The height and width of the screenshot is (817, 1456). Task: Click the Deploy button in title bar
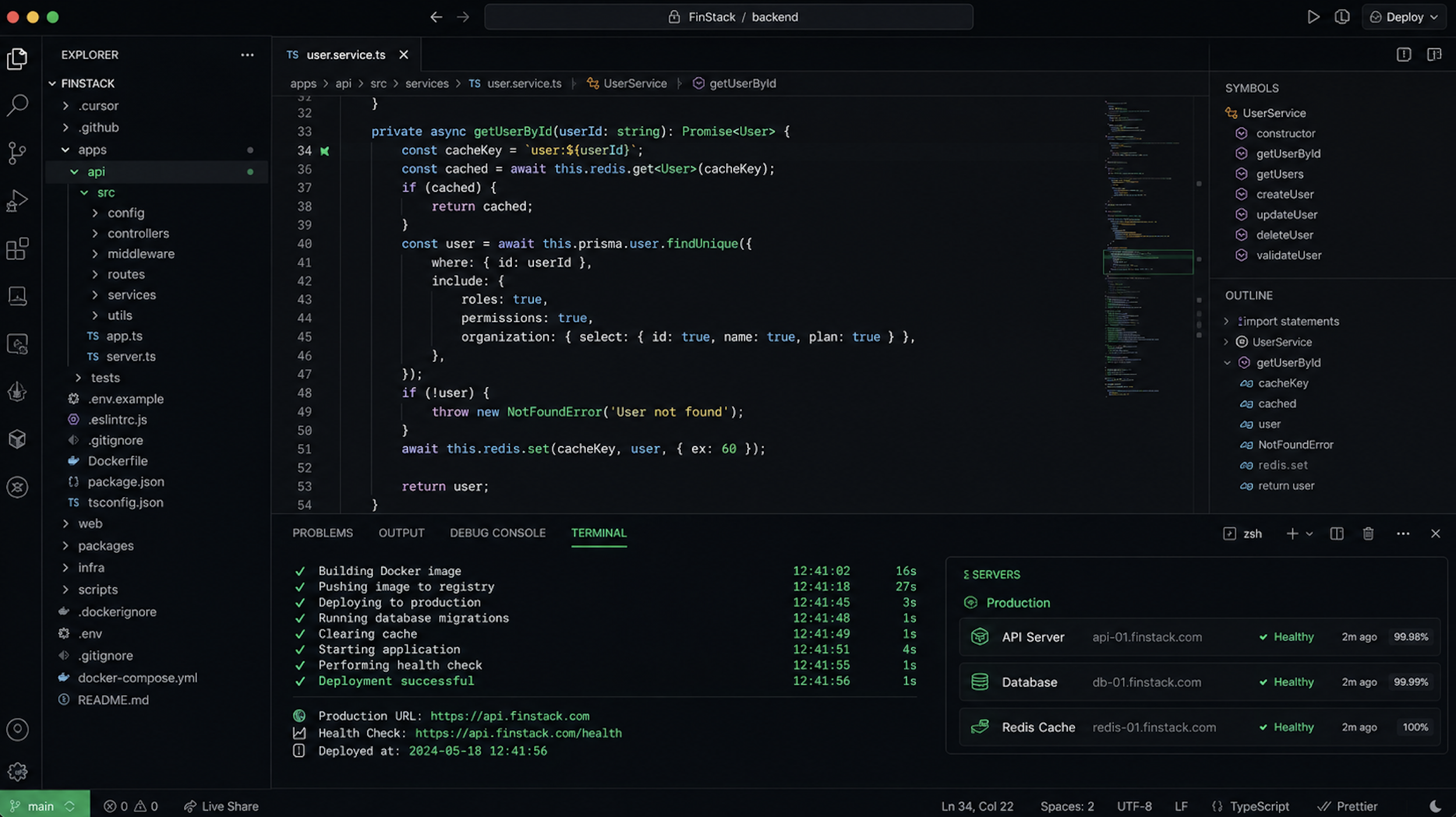point(1404,17)
